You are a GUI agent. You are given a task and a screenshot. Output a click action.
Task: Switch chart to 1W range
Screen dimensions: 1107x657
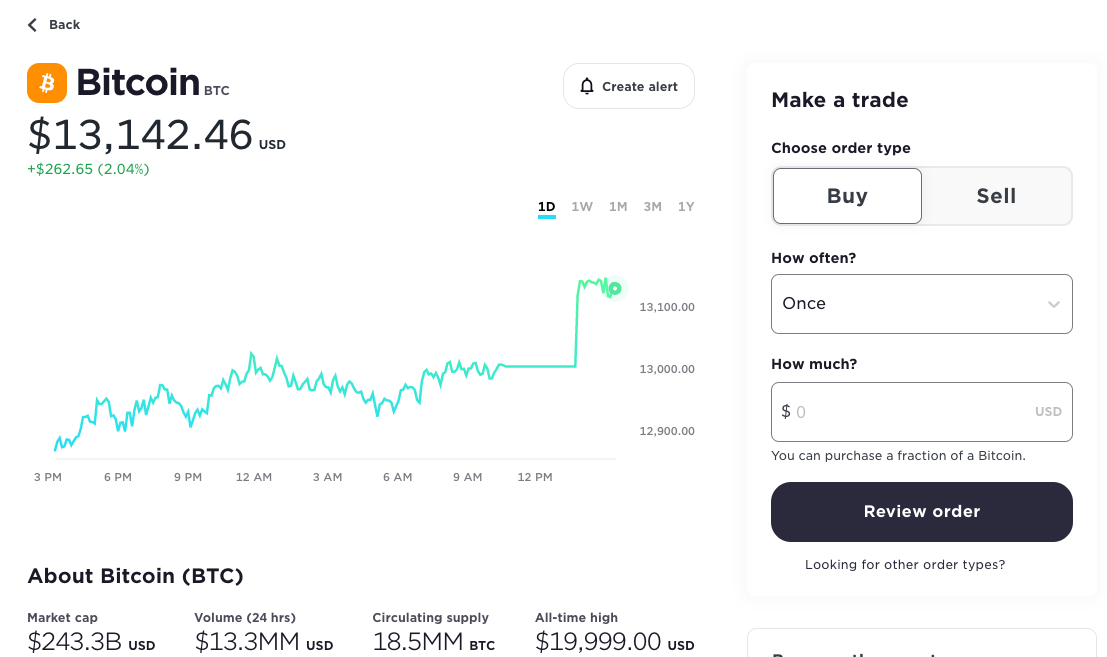coord(582,207)
